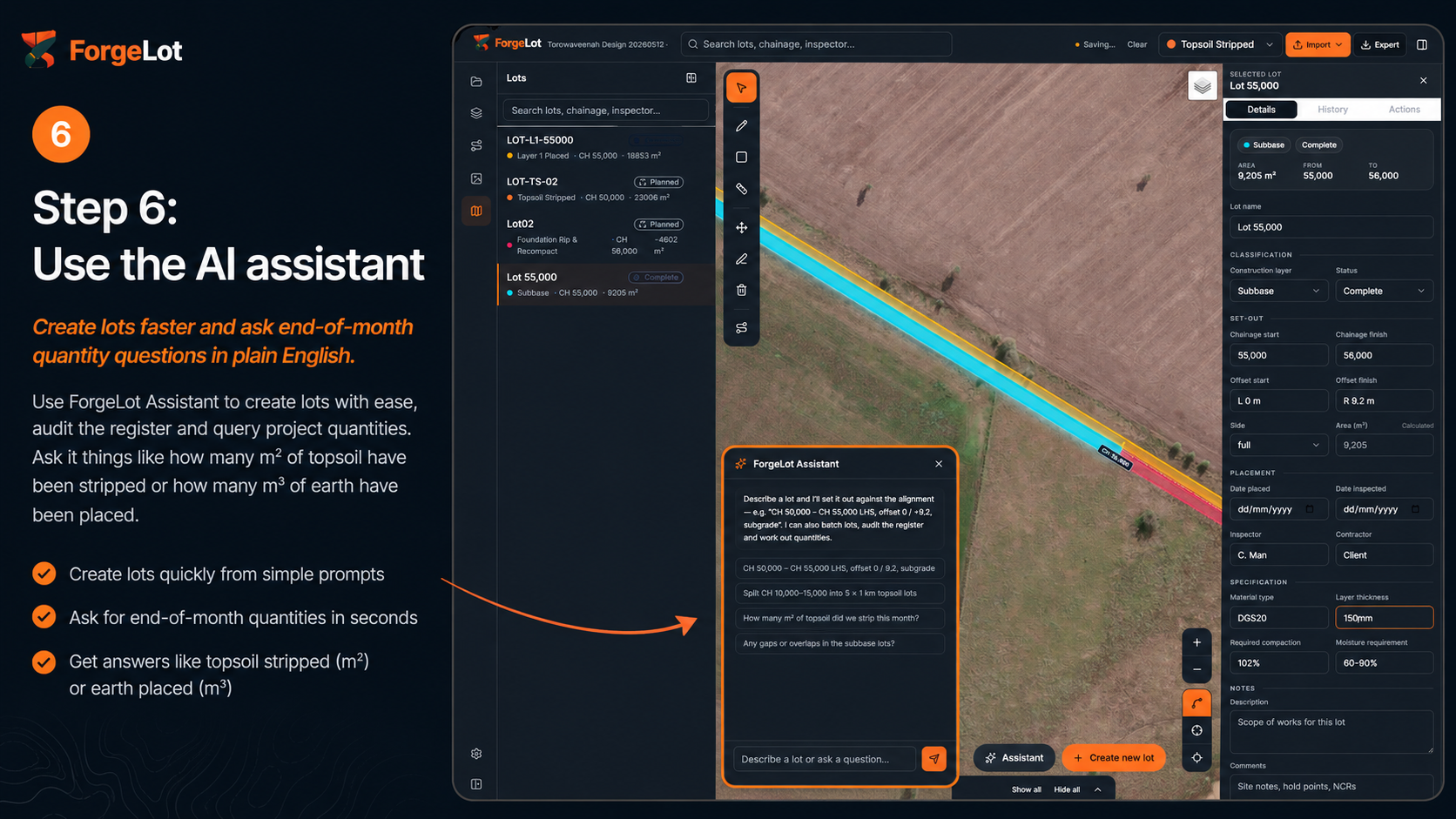Click Show all
The height and width of the screenshot is (819, 1456).
coord(1026,789)
